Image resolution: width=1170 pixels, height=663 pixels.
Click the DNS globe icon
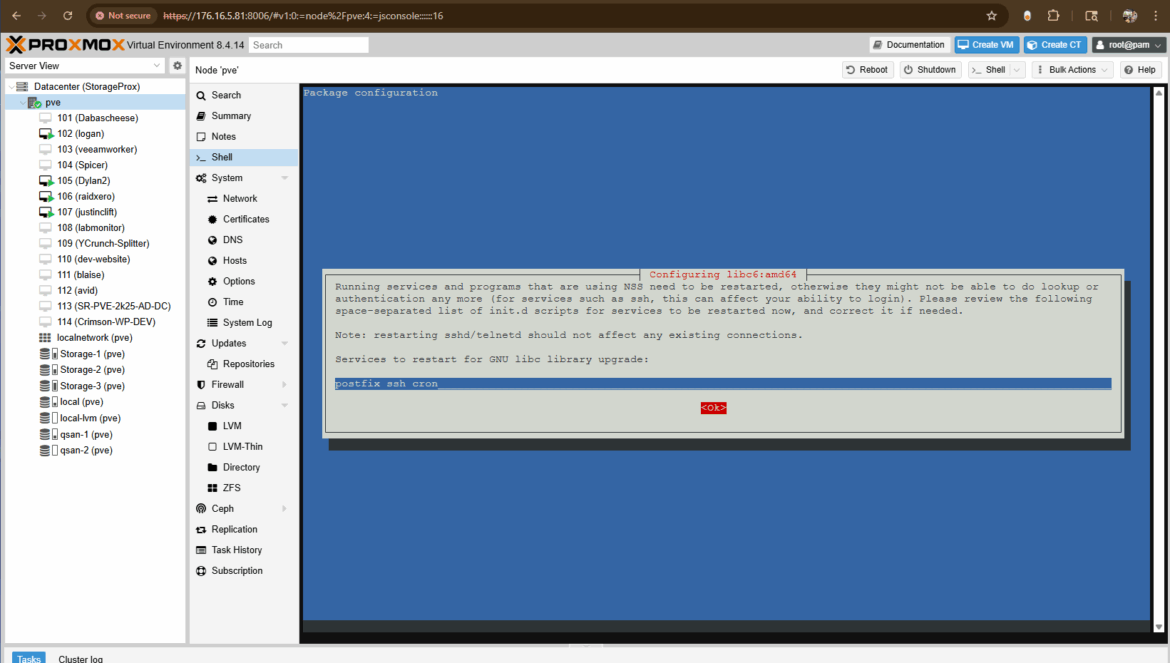(212, 240)
